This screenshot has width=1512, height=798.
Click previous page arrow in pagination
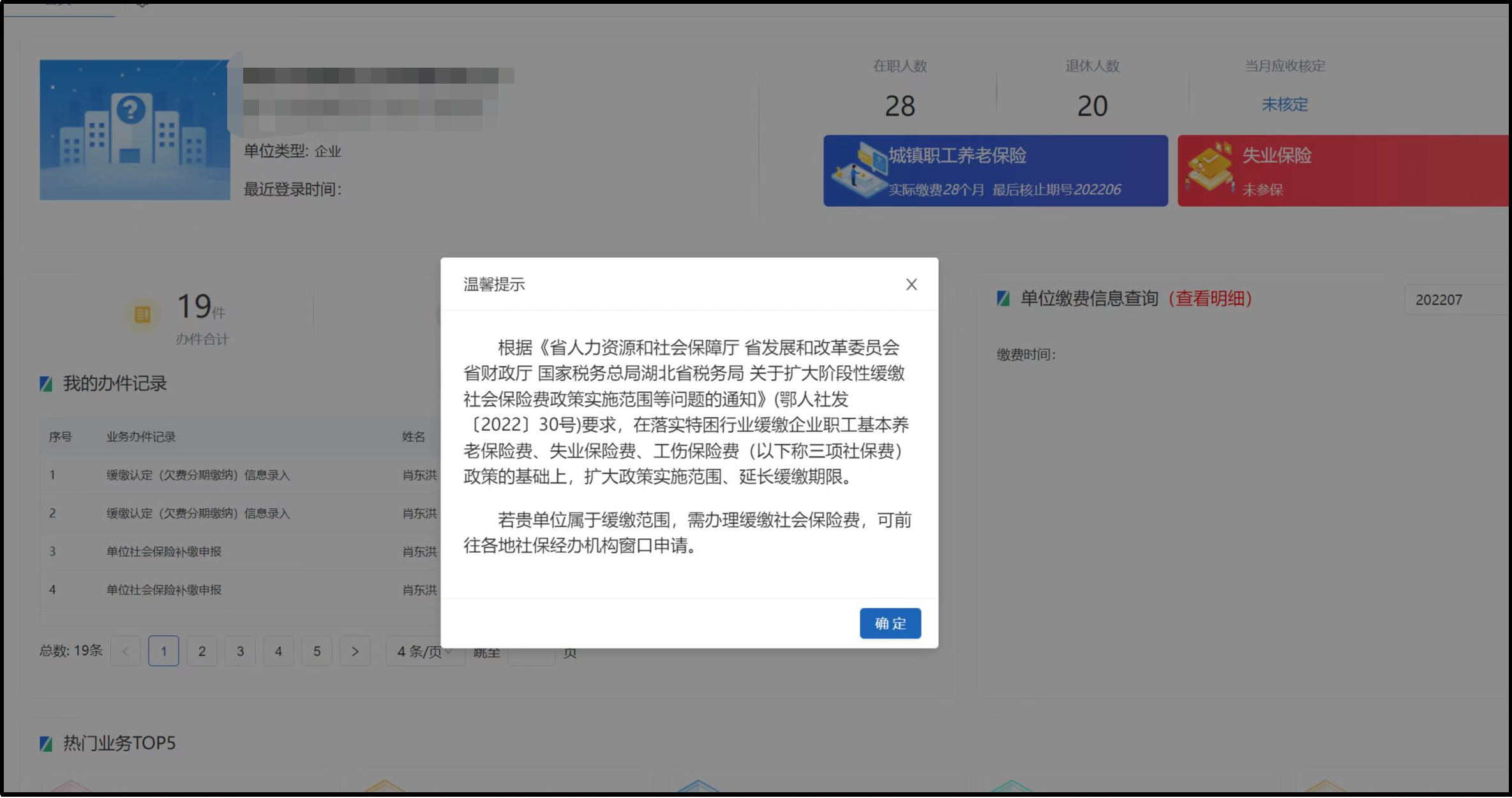click(125, 651)
